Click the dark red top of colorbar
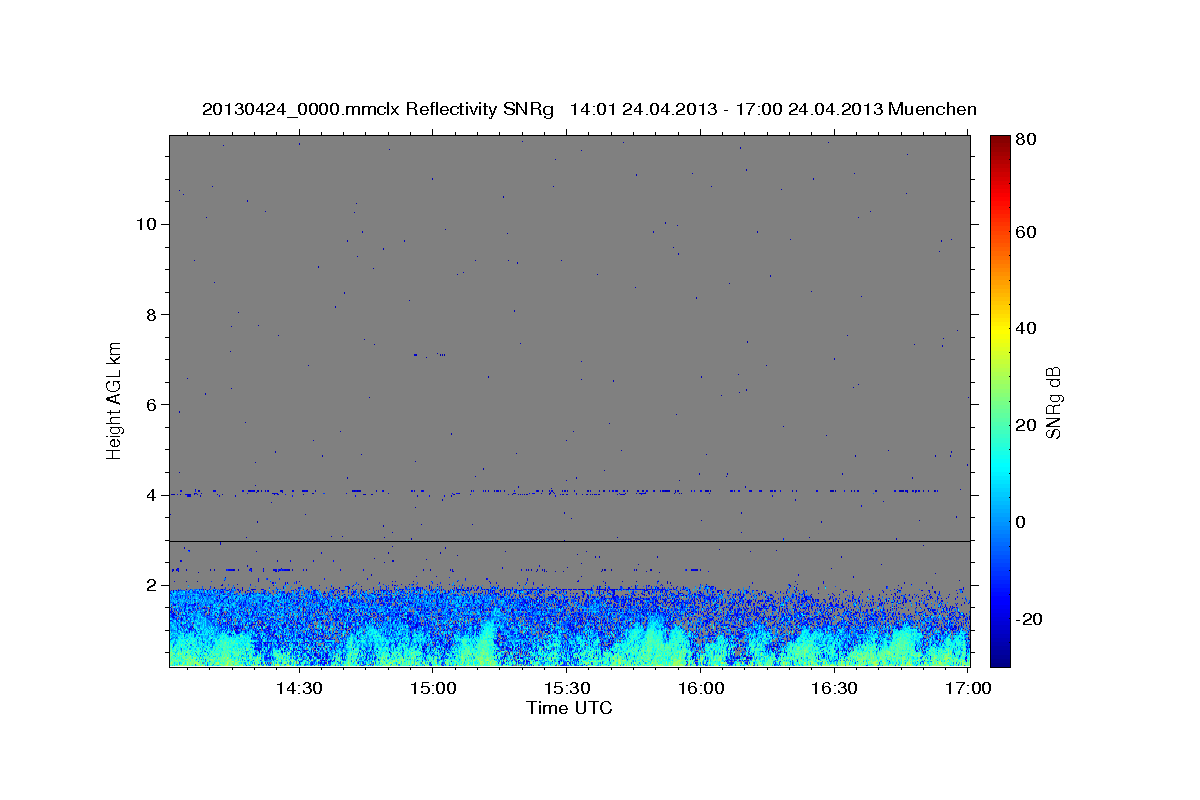Viewport: 1200px width, 800px height. pyautogui.click(x=1000, y=142)
